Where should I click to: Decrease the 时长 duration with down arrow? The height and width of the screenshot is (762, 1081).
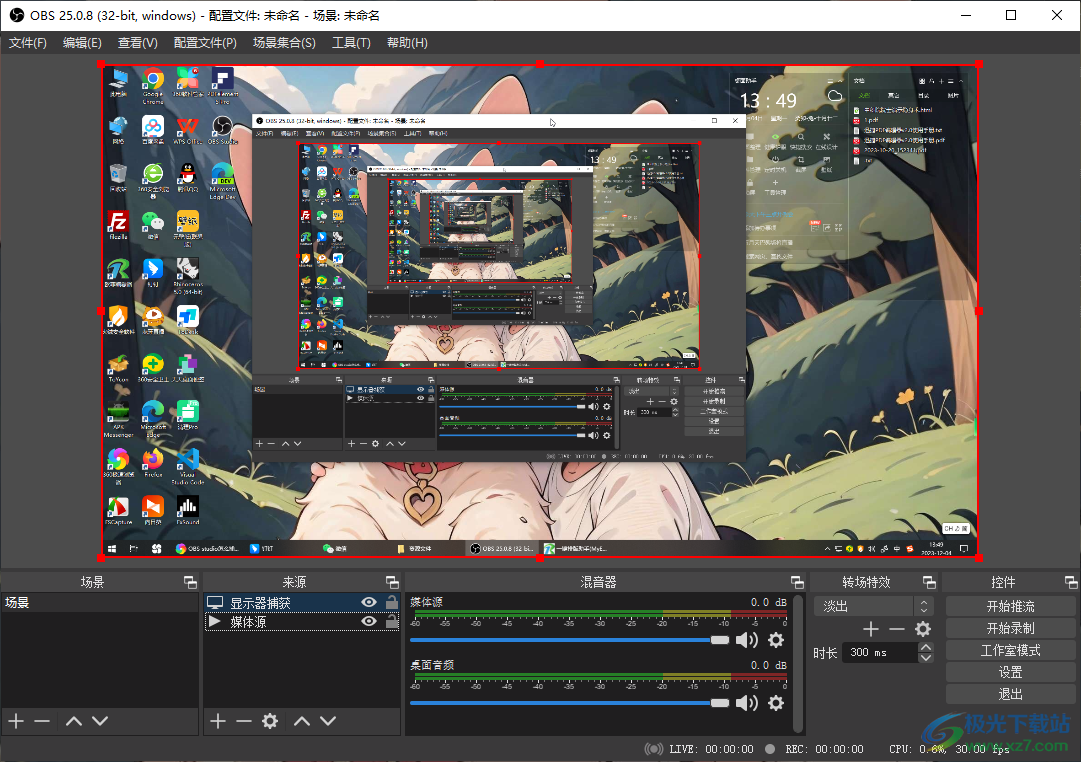(x=926, y=657)
